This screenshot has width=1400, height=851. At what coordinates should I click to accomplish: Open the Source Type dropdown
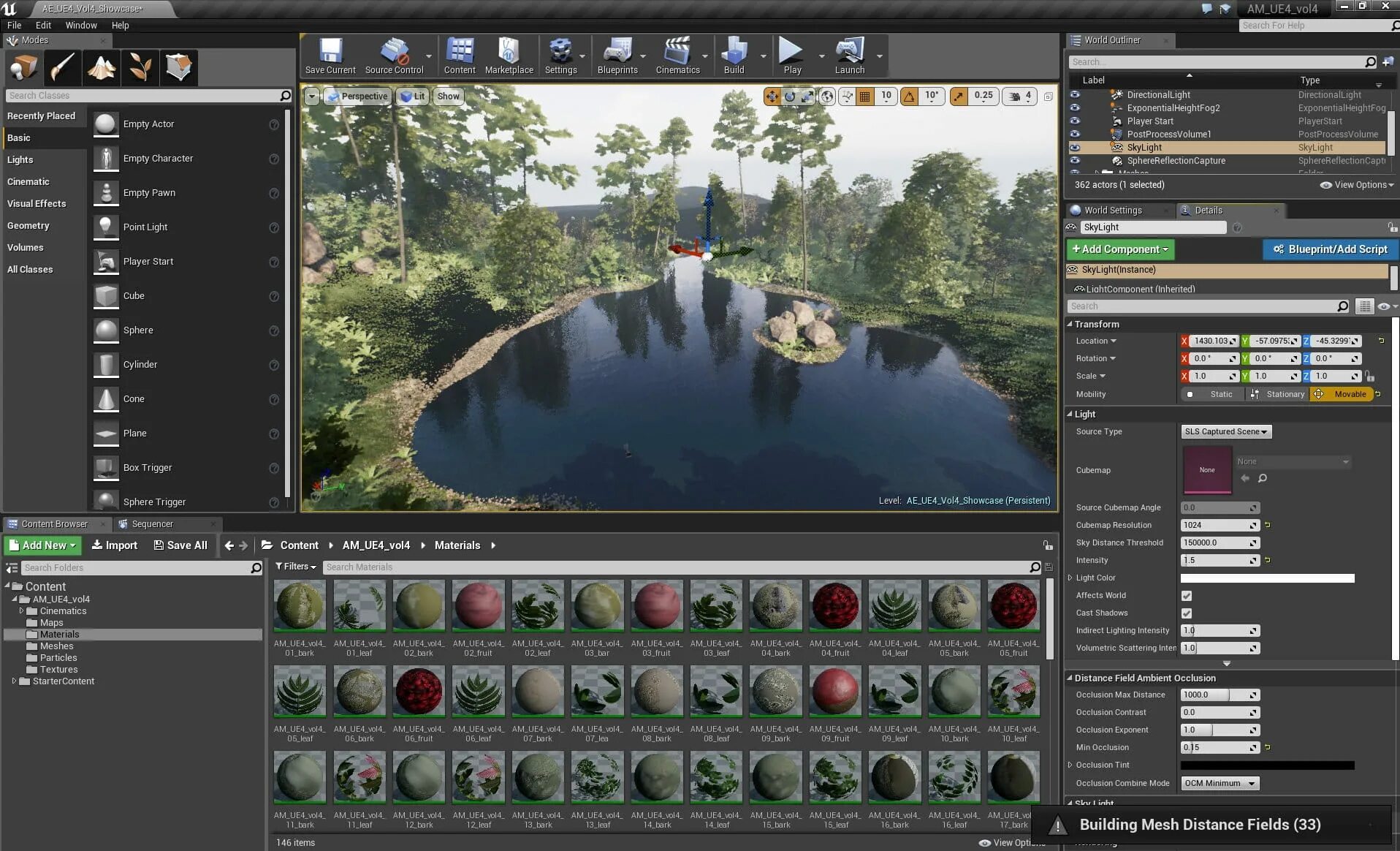pos(1225,432)
